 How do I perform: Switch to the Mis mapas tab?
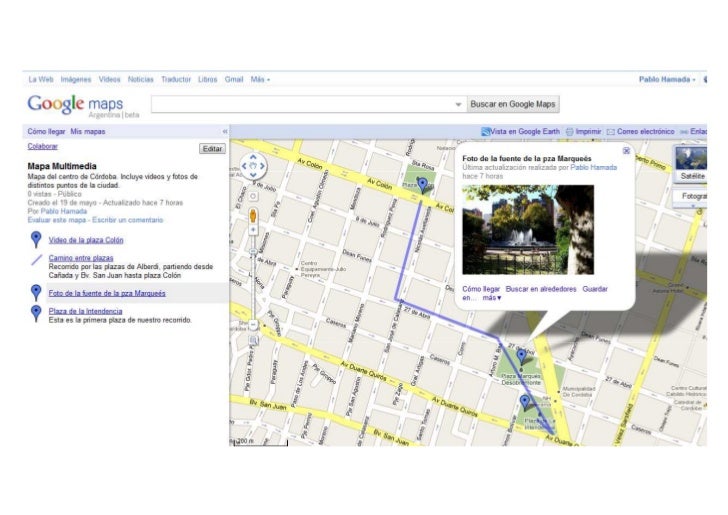point(88,131)
